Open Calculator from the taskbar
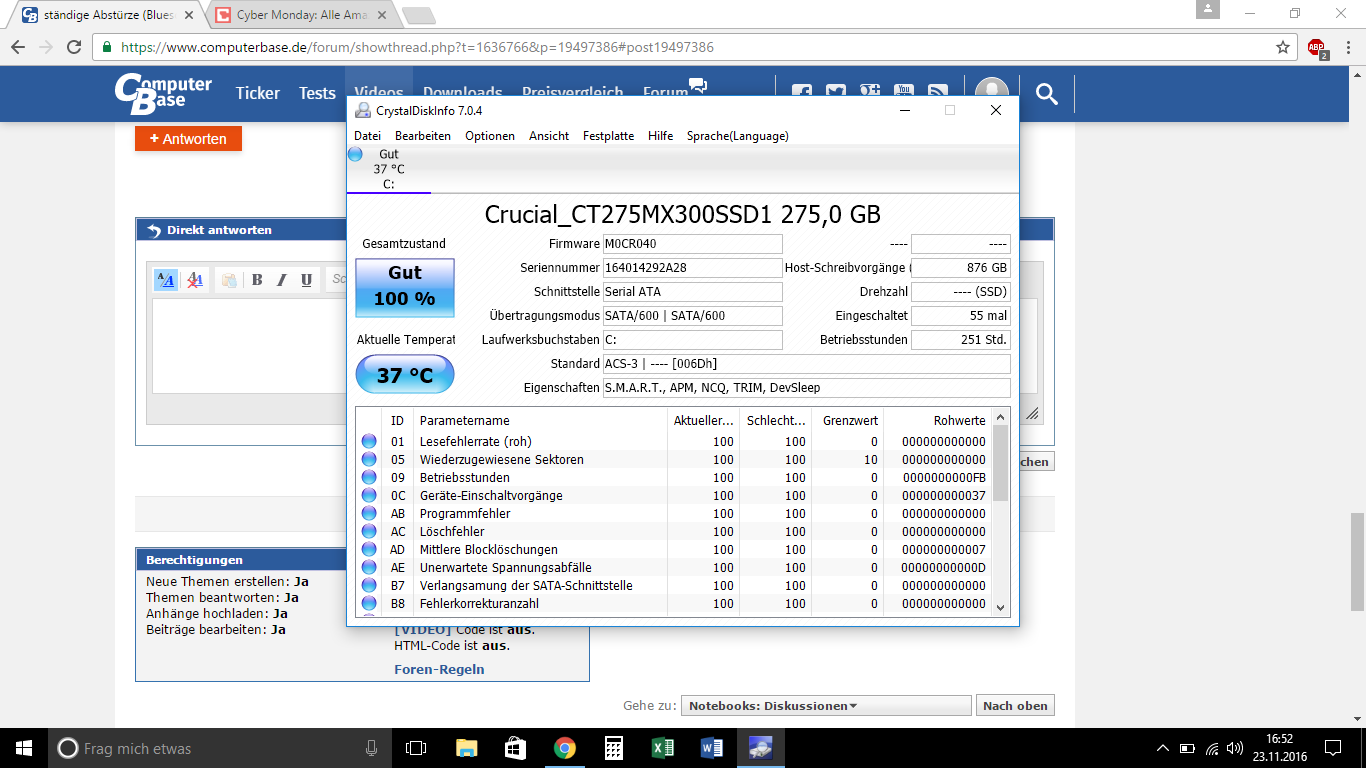 [613, 748]
